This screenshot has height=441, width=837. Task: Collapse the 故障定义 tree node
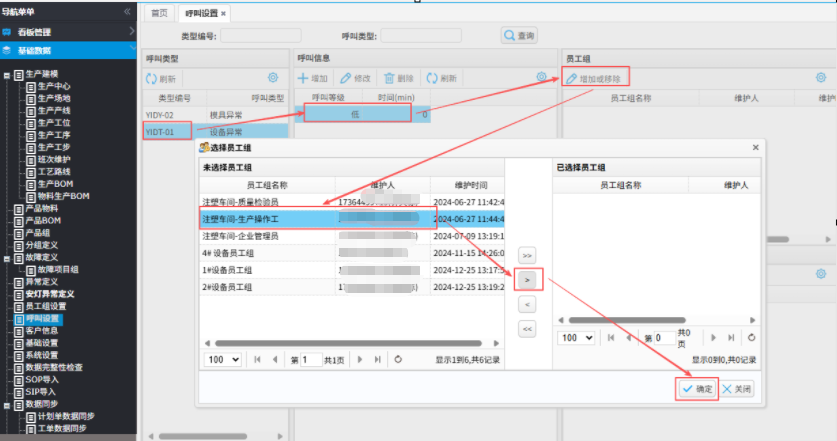pyautogui.click(x=7, y=258)
